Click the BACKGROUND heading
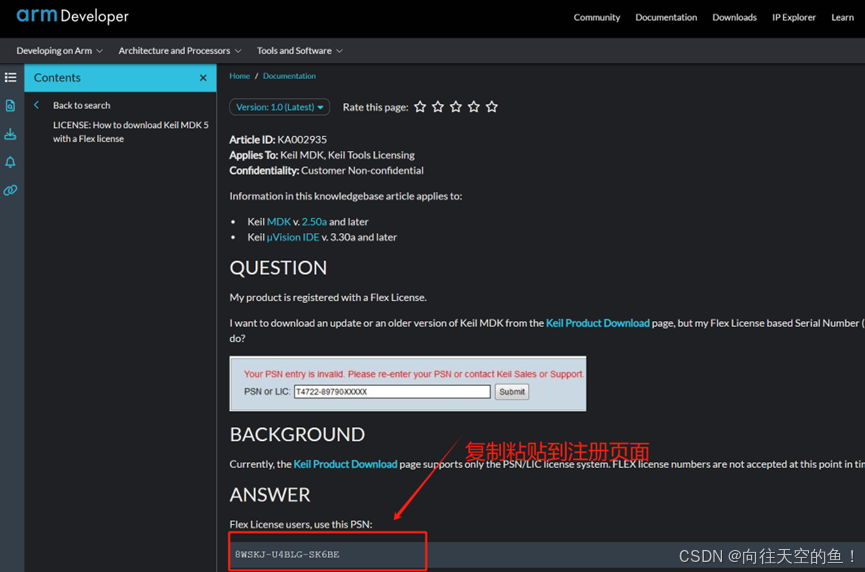865x572 pixels. (x=297, y=435)
